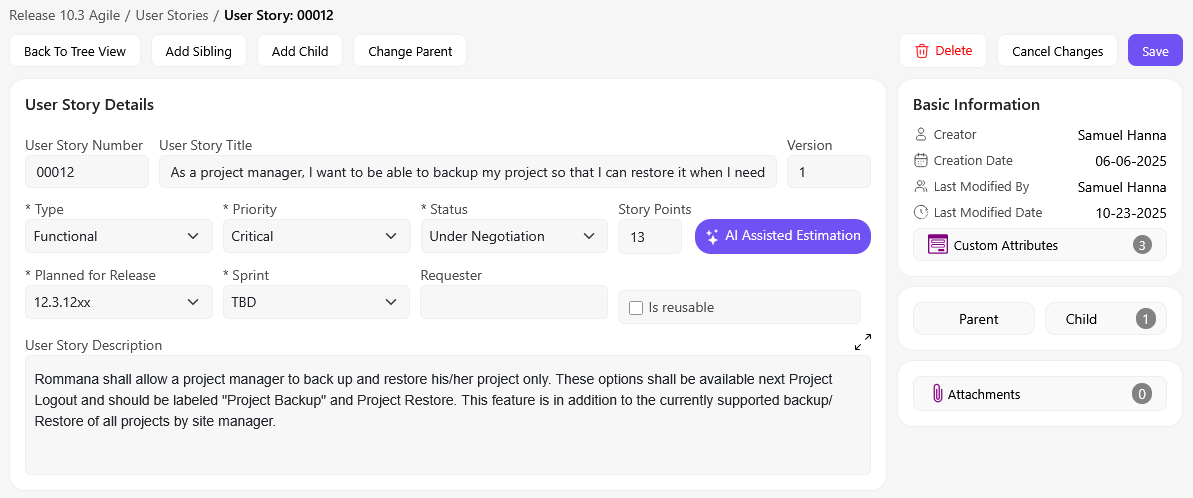Viewport: 1193px width, 498px height.
Task: Click the sparkle icon for AI estimation
Action: point(712,237)
